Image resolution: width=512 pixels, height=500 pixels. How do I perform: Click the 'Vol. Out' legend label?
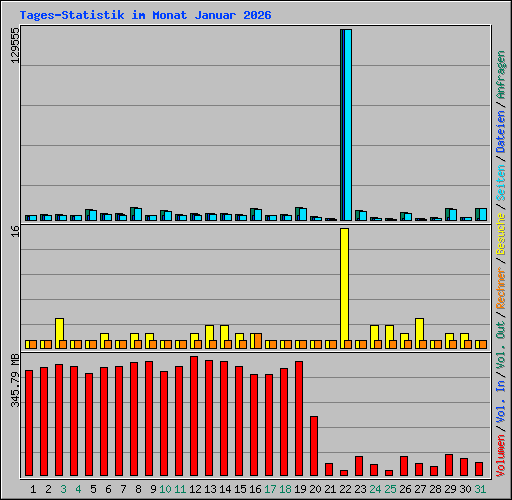[x=501, y=344]
